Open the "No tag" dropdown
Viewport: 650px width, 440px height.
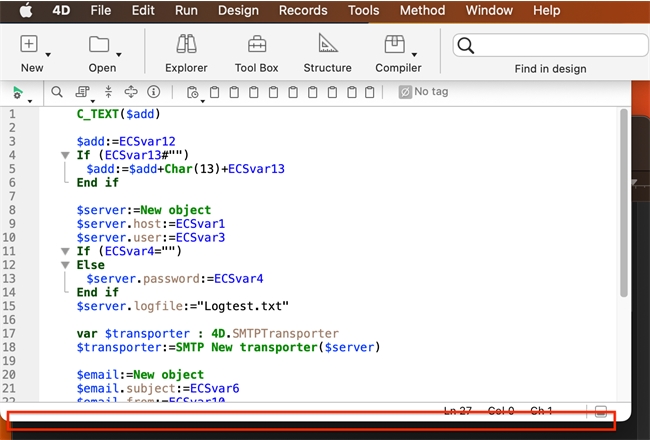pos(422,92)
